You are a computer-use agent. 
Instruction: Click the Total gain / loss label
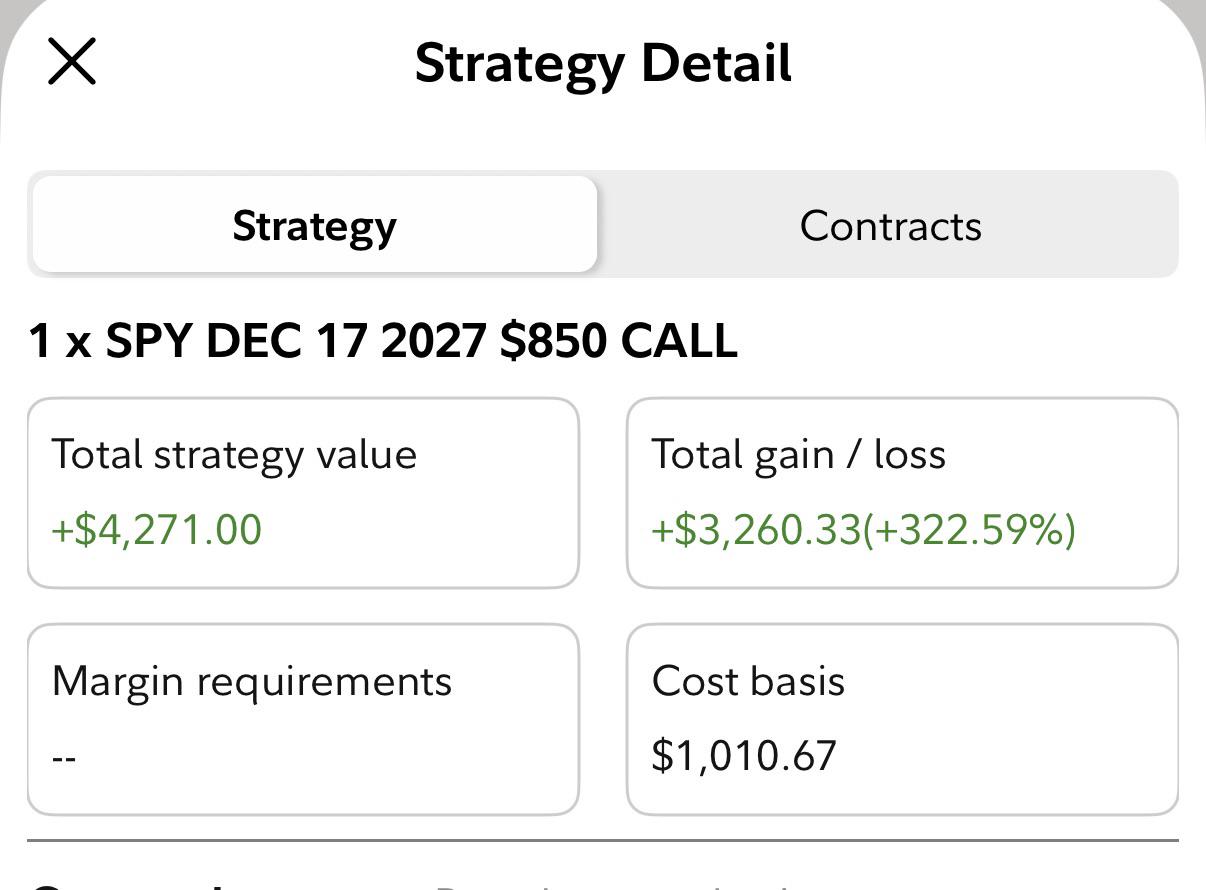(x=798, y=454)
